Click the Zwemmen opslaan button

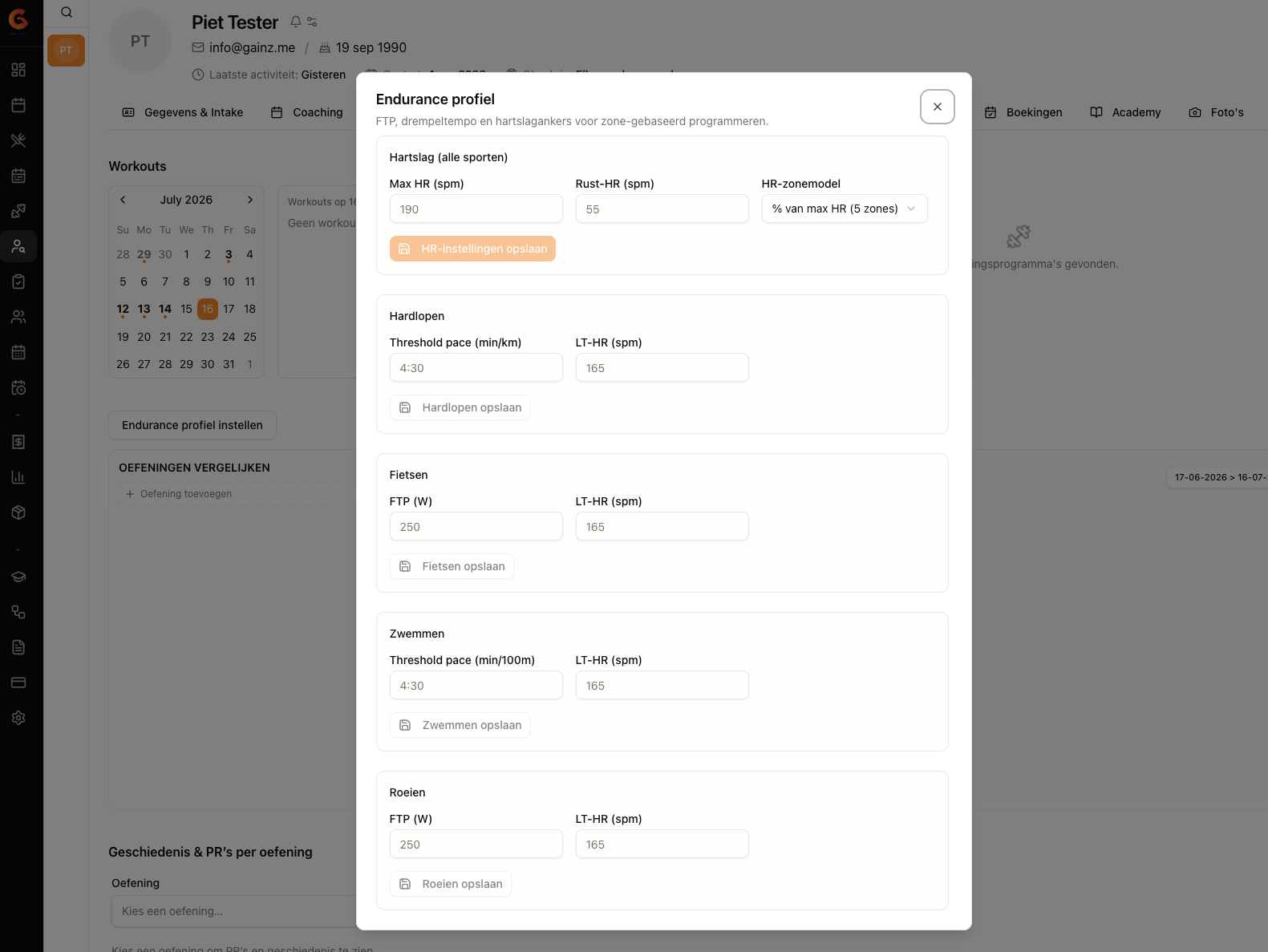[460, 725]
